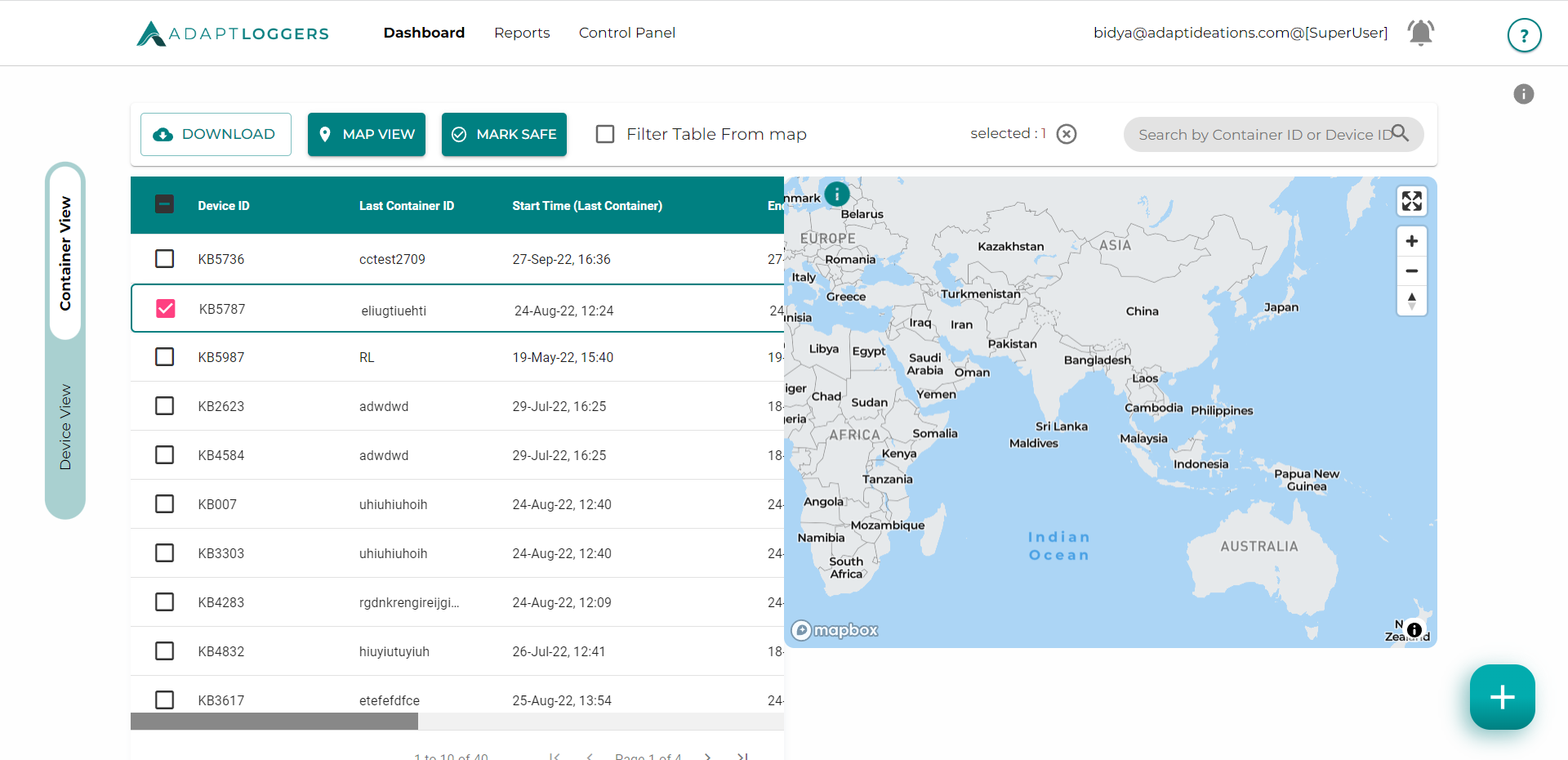
Task: Switch to Device View tab
Action: 65,427
